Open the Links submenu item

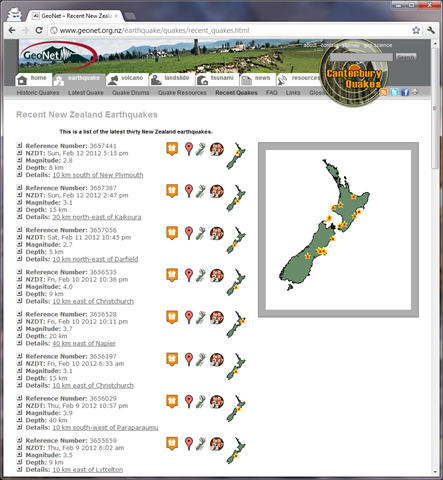click(x=293, y=93)
